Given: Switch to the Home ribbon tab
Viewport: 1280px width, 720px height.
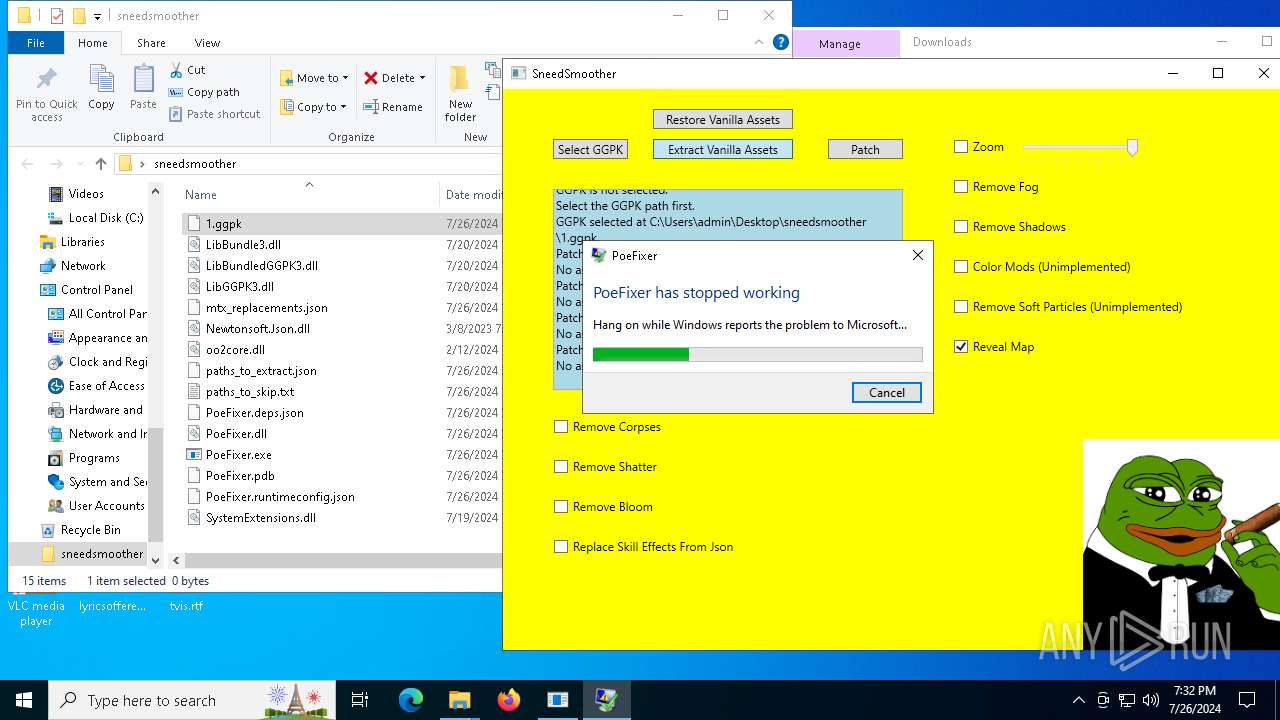Looking at the screenshot, I should [93, 43].
